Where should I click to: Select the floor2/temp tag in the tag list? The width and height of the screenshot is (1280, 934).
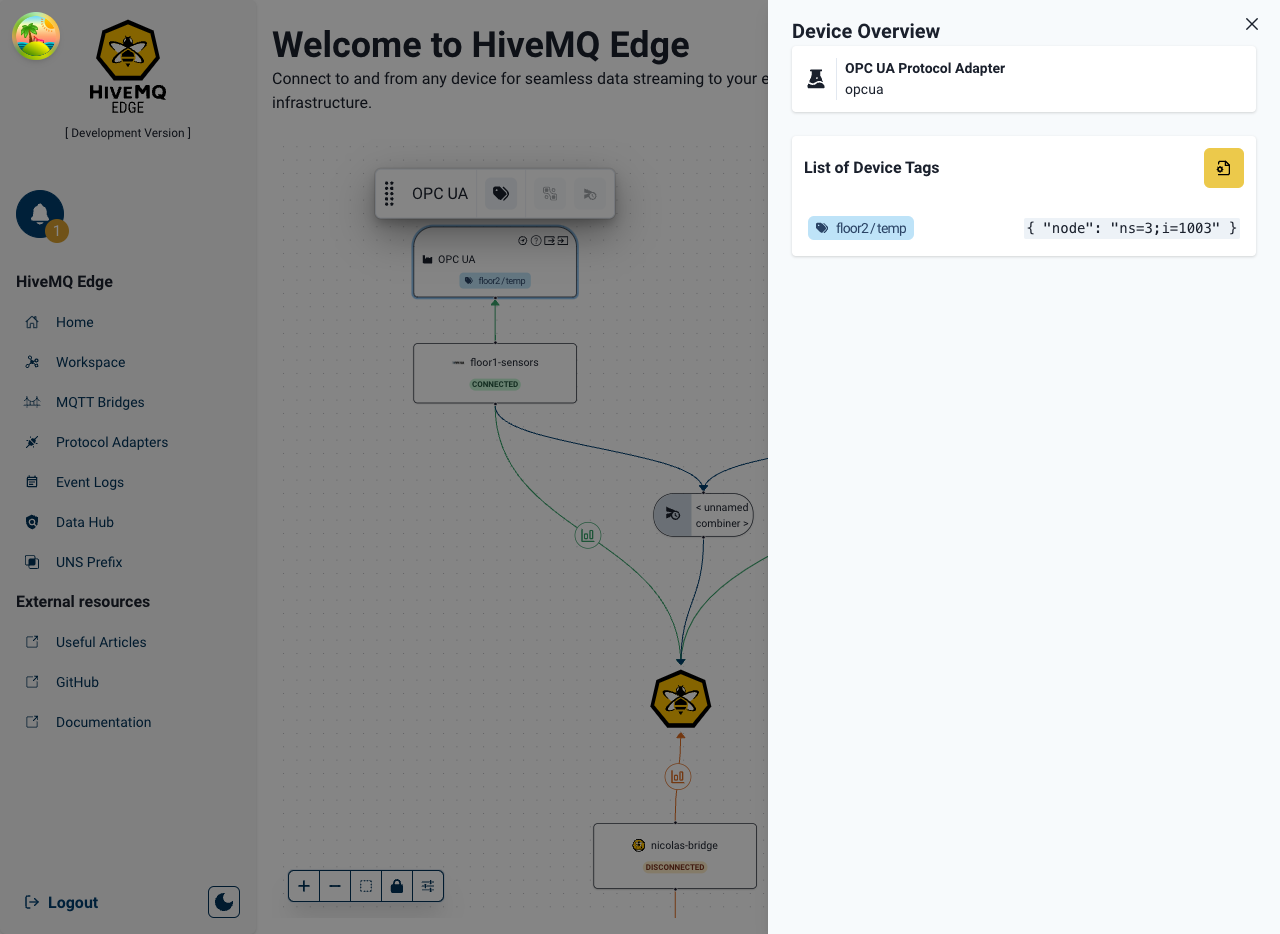pyautogui.click(x=861, y=228)
